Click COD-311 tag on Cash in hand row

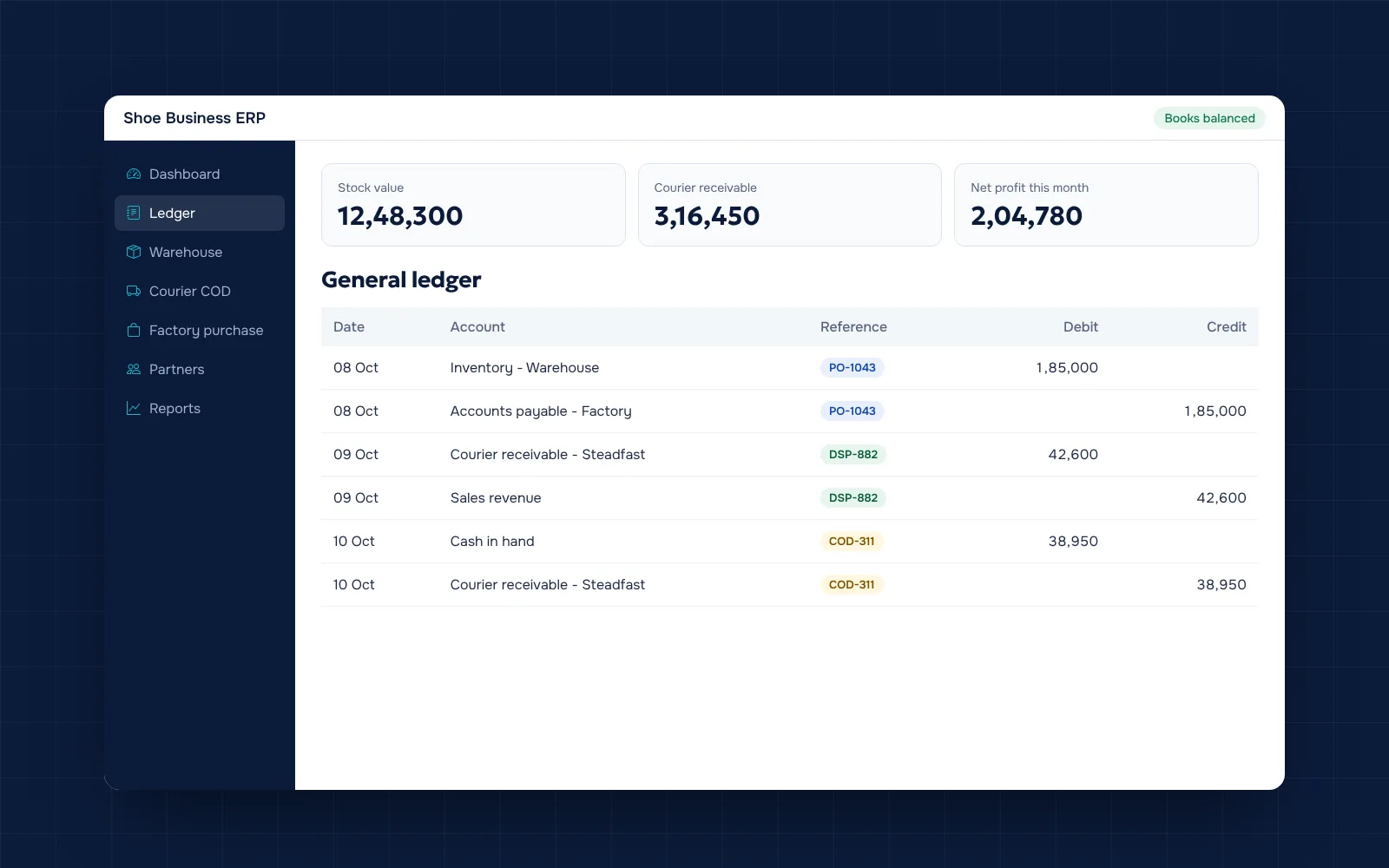[852, 541]
